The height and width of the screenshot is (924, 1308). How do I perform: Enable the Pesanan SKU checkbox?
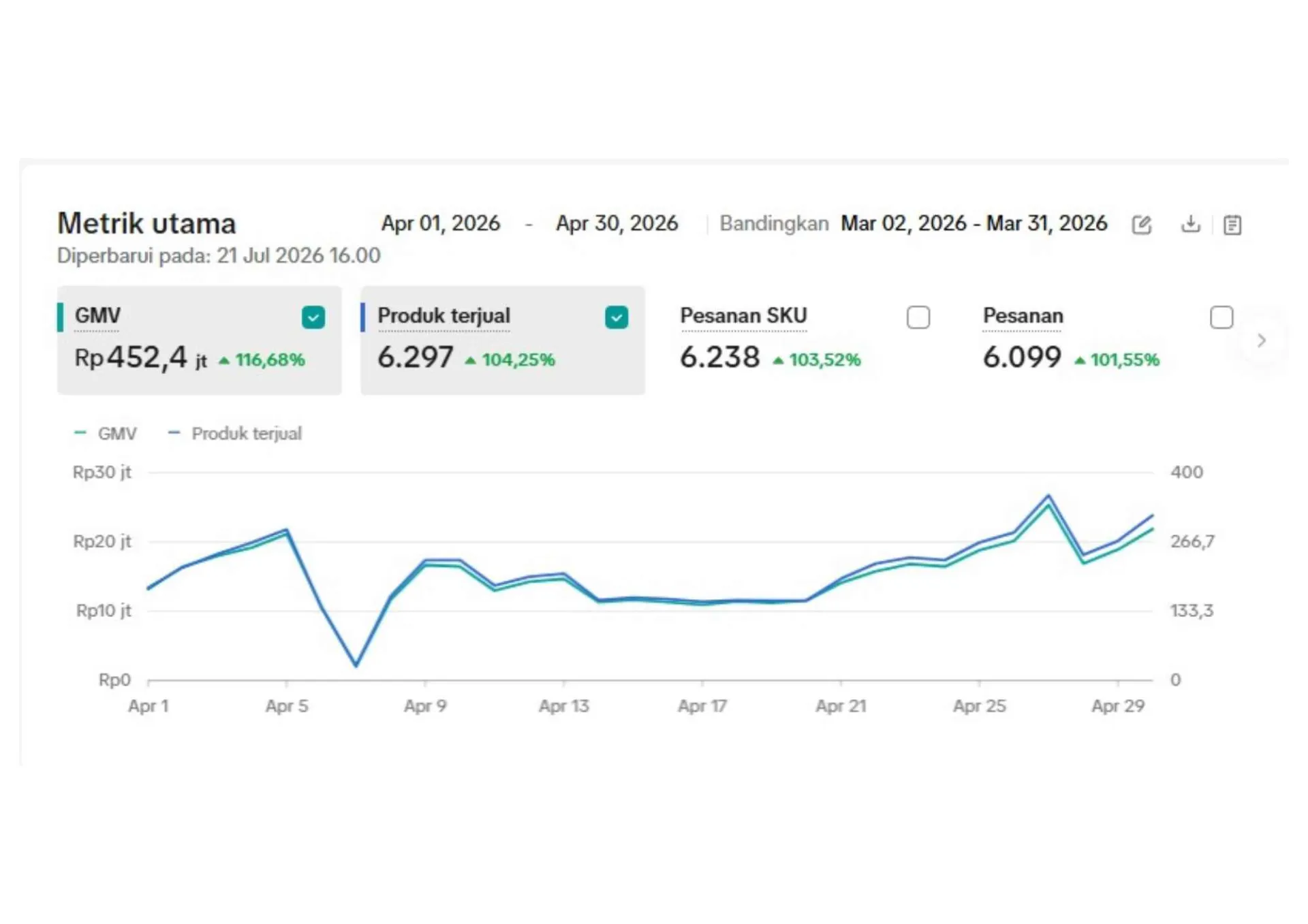(x=918, y=317)
